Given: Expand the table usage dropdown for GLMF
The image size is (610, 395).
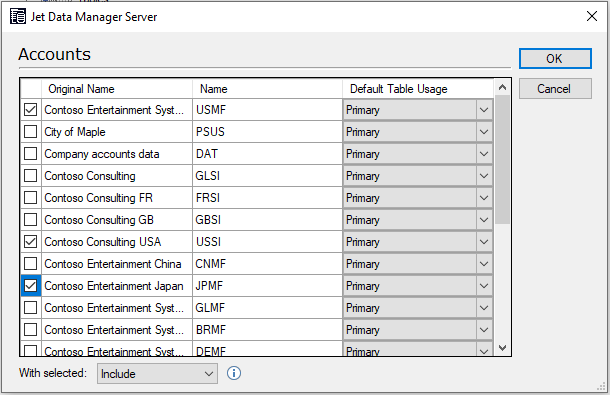Looking at the screenshot, I should pos(484,308).
